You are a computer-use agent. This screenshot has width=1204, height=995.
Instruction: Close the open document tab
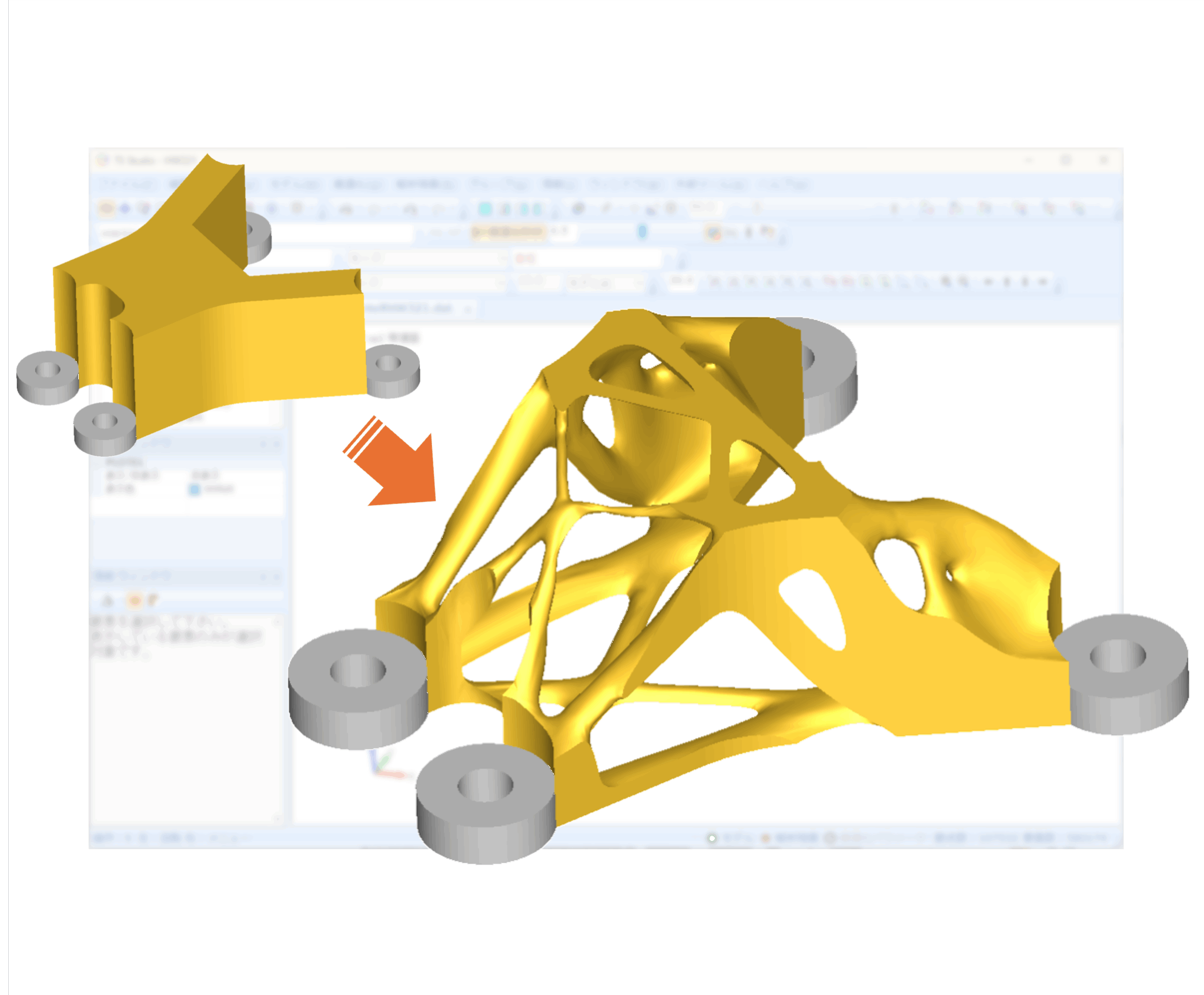point(469,309)
